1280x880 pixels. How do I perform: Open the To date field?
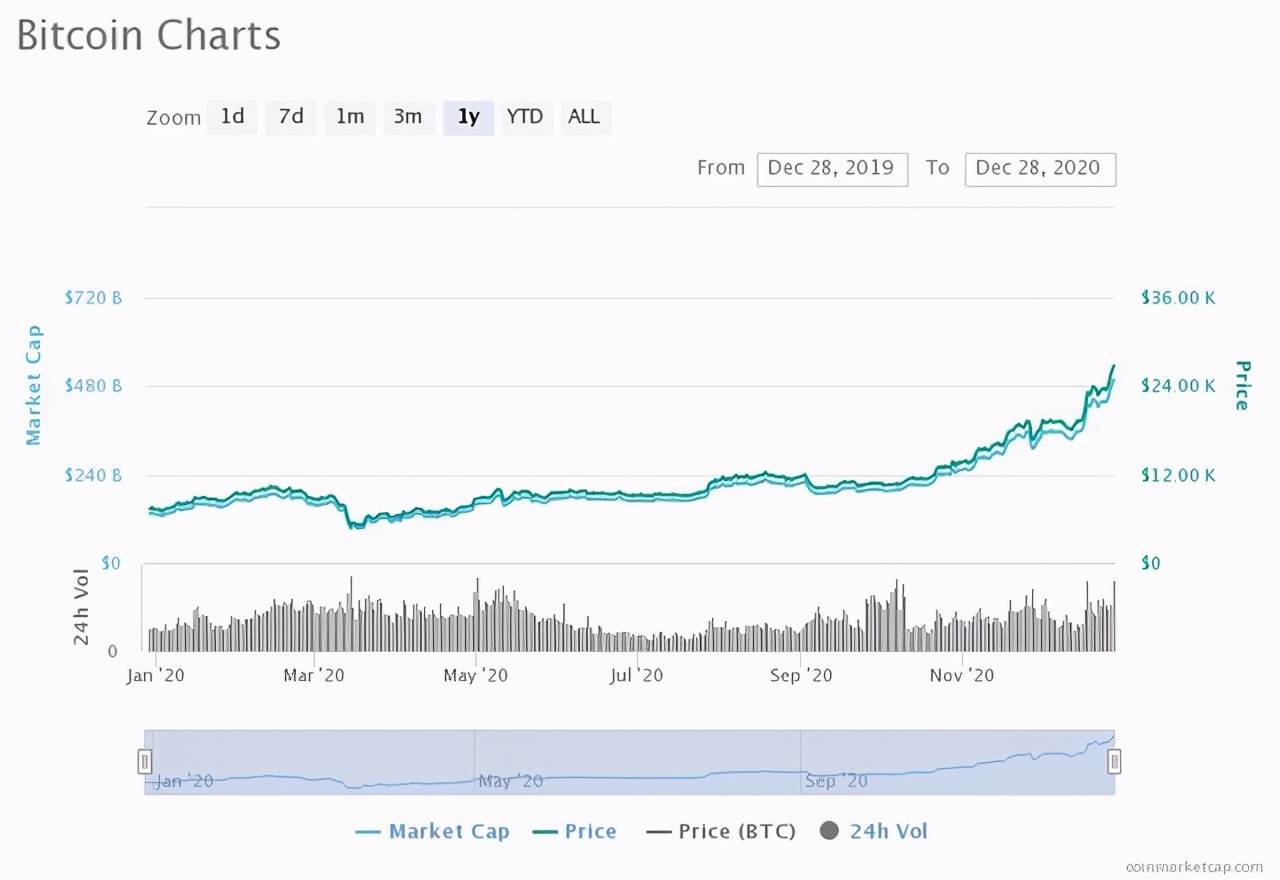1038,168
